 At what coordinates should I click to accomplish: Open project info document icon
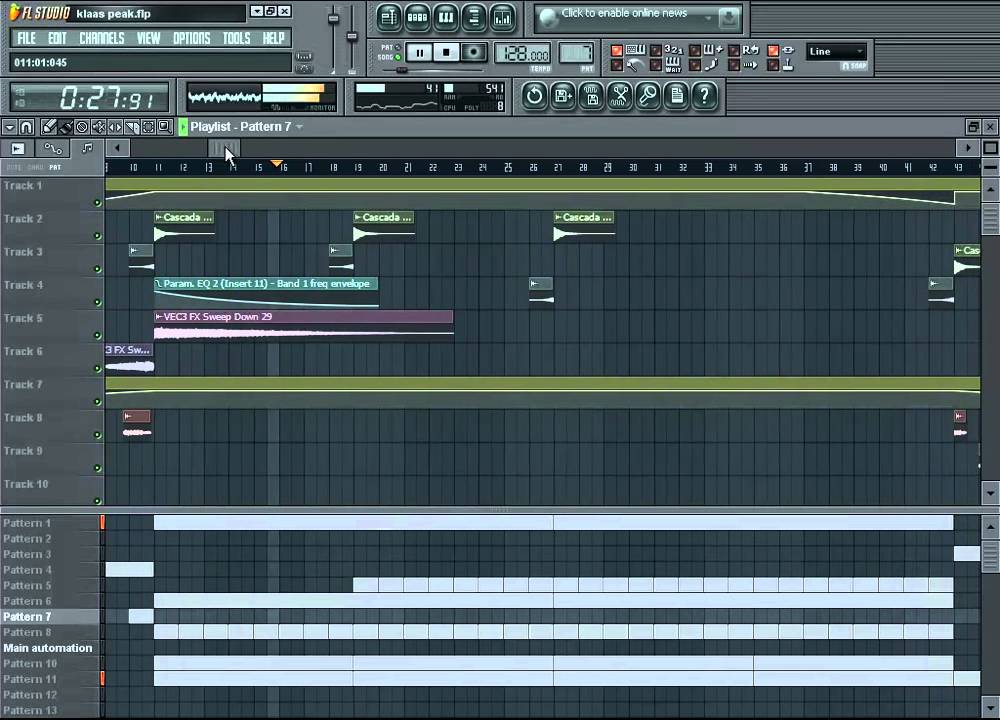(x=677, y=96)
